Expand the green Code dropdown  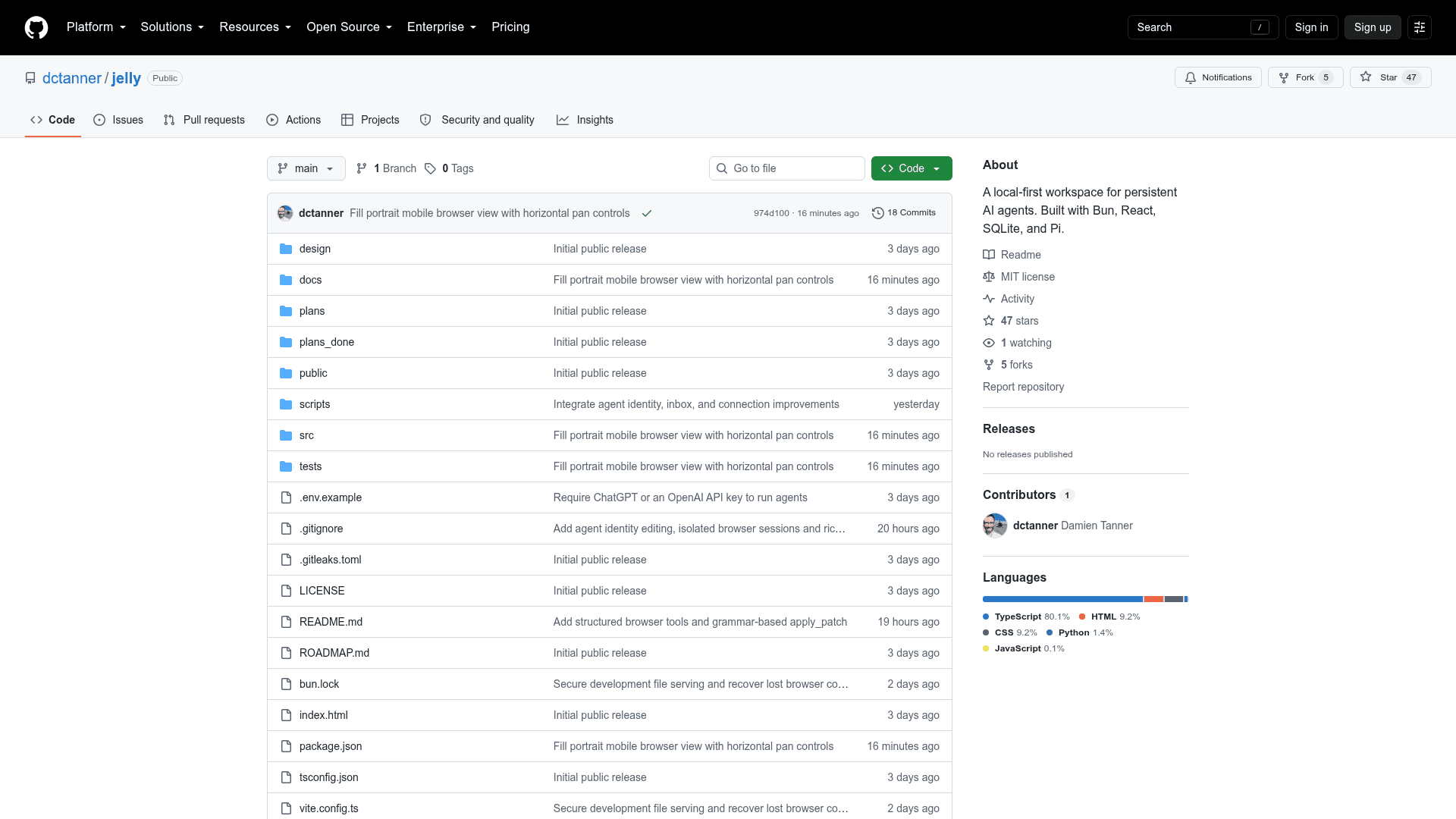tap(912, 168)
